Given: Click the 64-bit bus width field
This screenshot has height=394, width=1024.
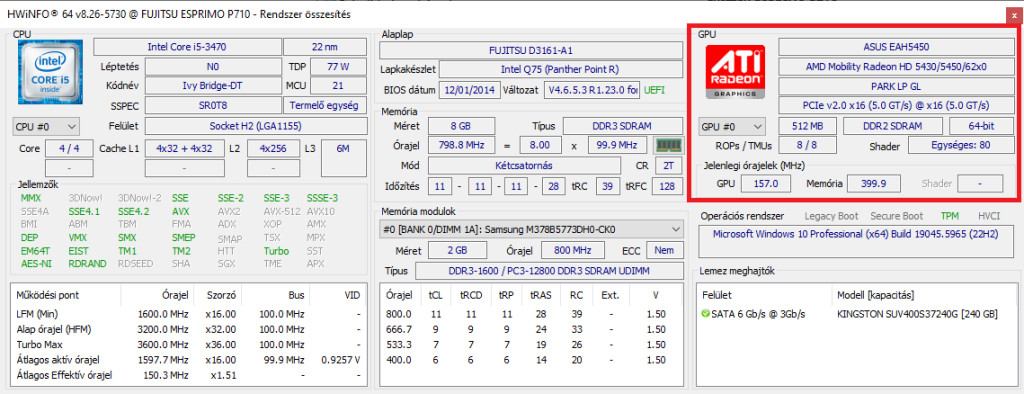Looking at the screenshot, I should pyautogui.click(x=981, y=126).
